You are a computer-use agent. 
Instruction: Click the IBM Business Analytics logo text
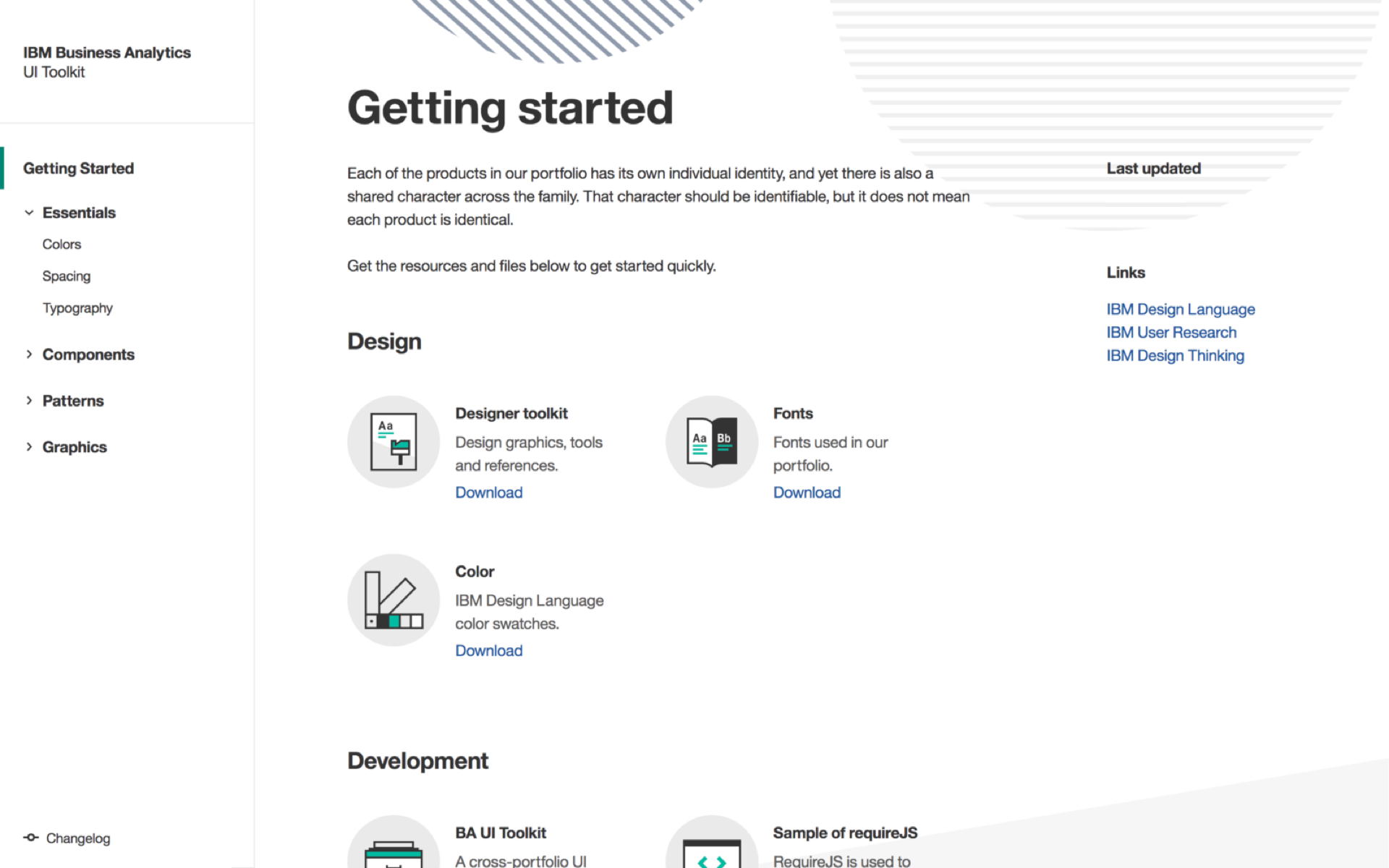(106, 53)
